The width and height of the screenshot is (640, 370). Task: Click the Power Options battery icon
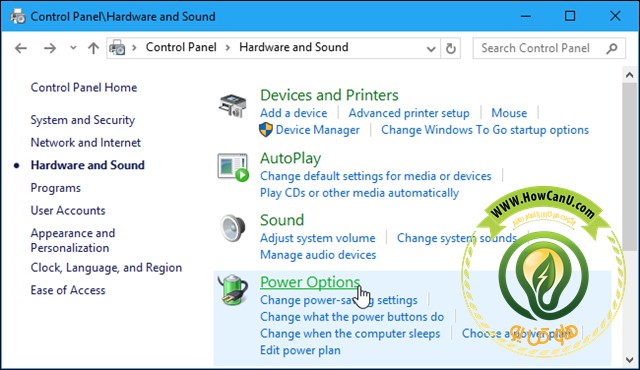click(233, 290)
